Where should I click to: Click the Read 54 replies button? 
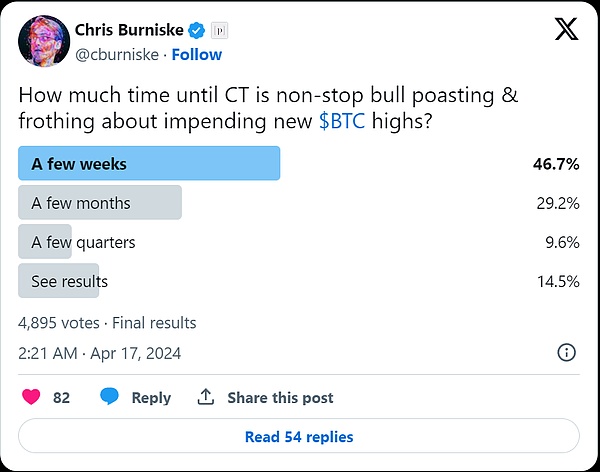point(299,436)
